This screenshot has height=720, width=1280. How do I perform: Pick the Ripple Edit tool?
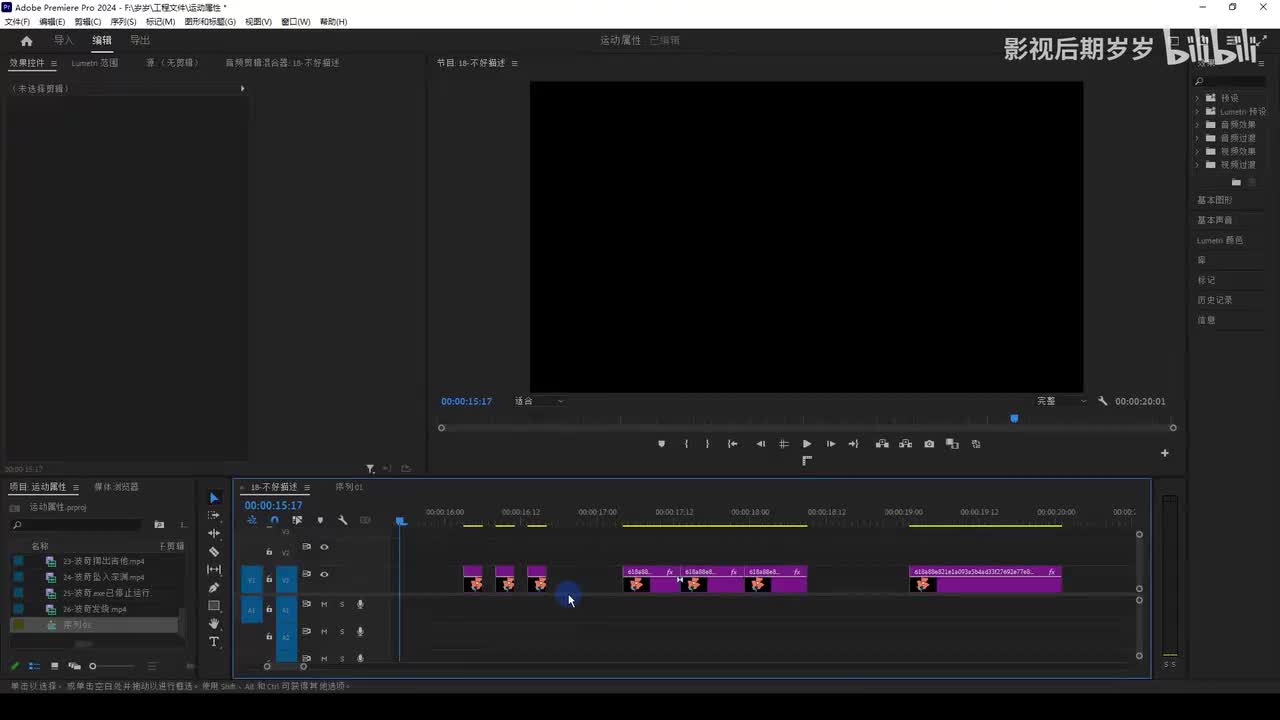click(214, 534)
